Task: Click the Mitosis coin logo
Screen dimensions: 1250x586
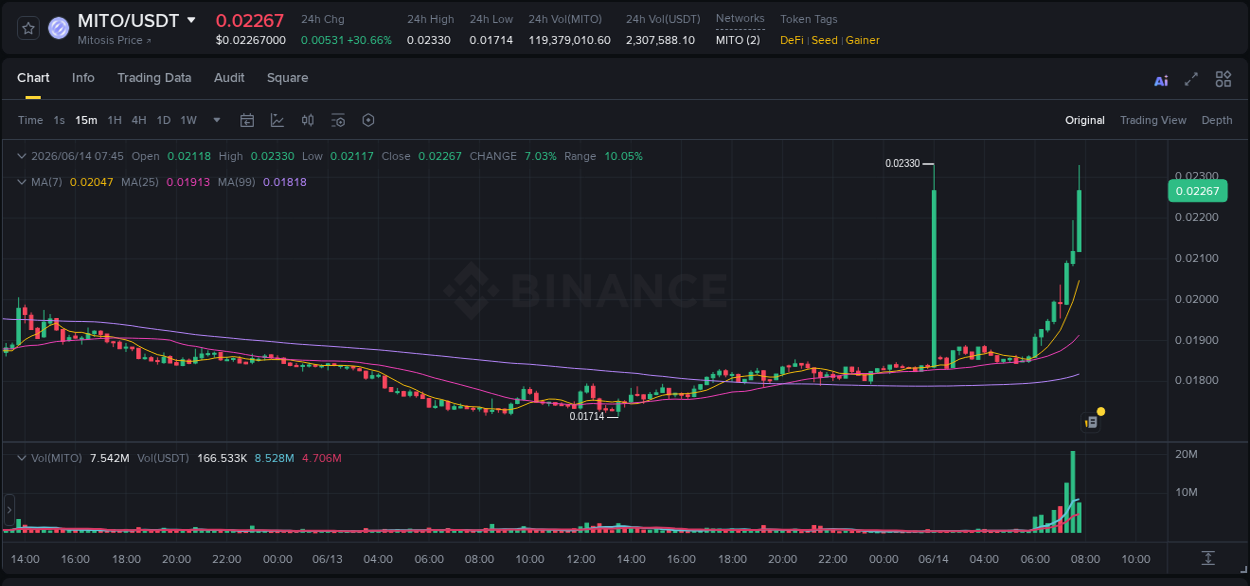Action: 58,28
